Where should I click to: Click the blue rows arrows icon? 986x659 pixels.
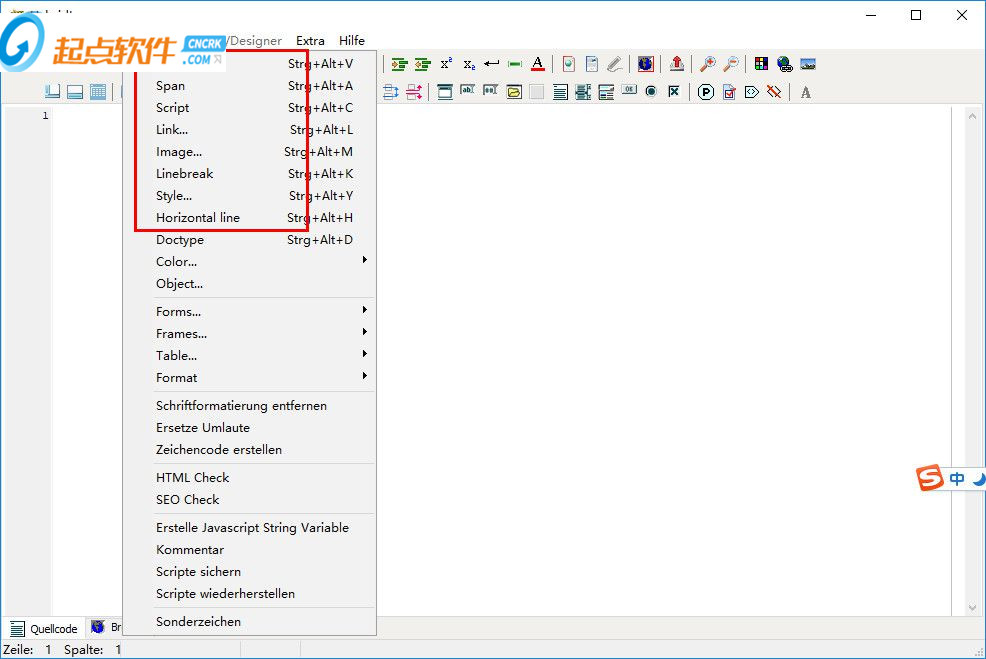coord(391,92)
